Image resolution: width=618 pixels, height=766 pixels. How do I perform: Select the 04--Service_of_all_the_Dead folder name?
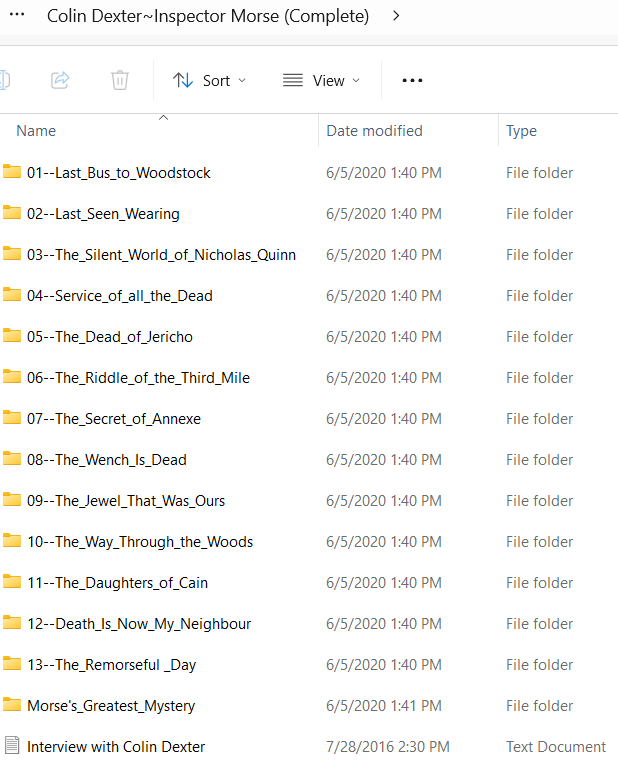[x=120, y=296]
